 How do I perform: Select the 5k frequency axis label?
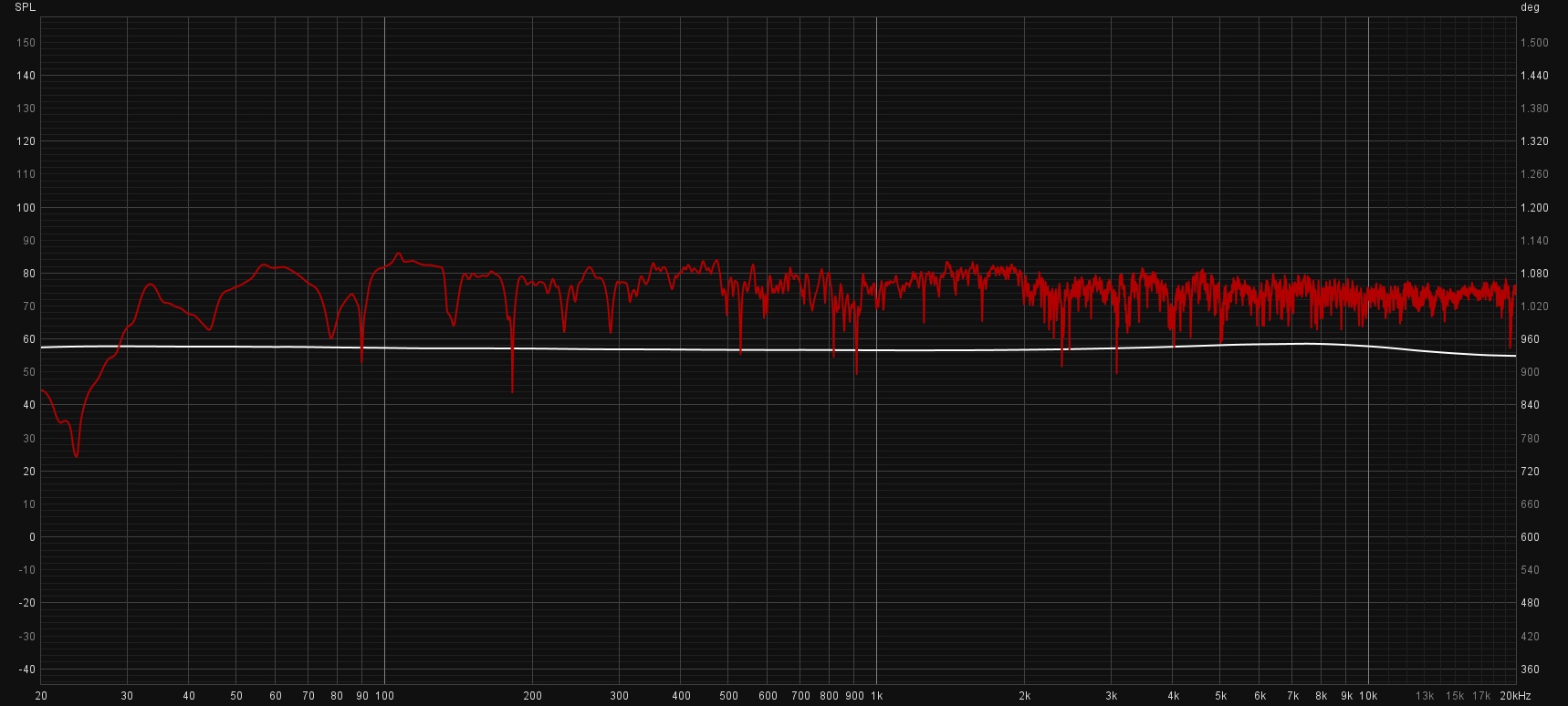click(1220, 696)
